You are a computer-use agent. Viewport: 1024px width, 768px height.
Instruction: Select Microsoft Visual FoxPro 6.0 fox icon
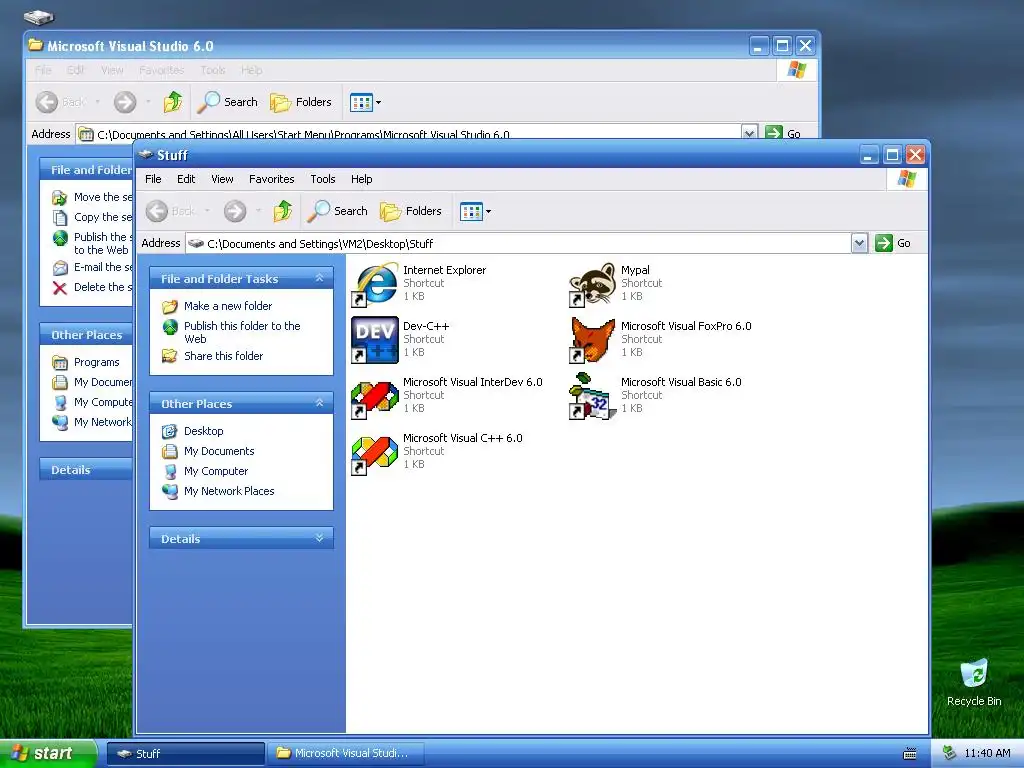click(x=592, y=340)
